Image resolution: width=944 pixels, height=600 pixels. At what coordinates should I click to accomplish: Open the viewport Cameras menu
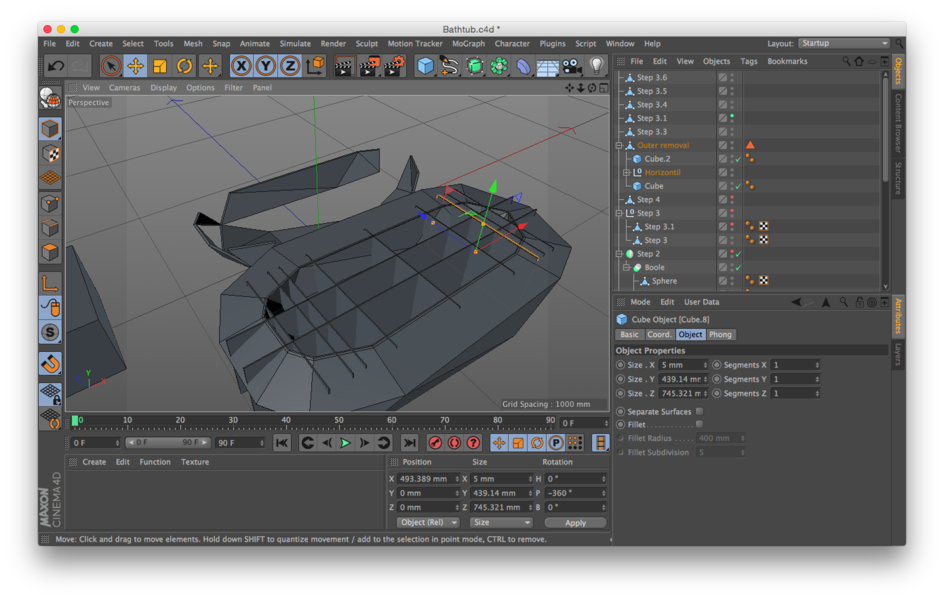[125, 88]
